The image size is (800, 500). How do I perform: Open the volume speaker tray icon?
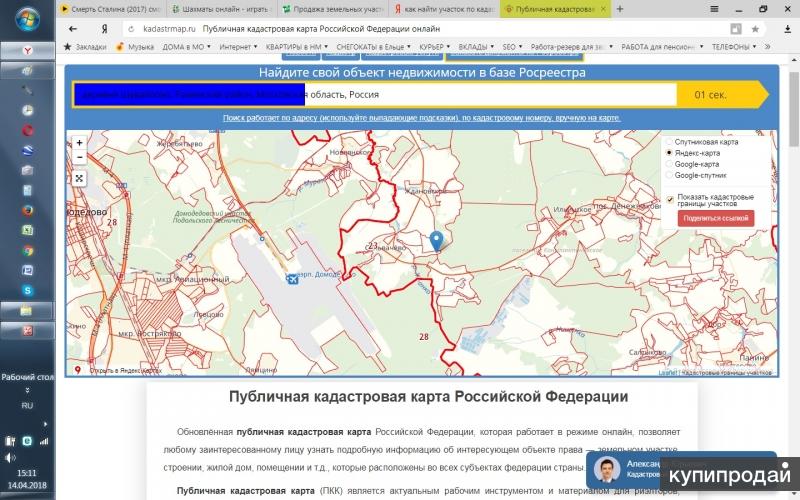coord(10,458)
